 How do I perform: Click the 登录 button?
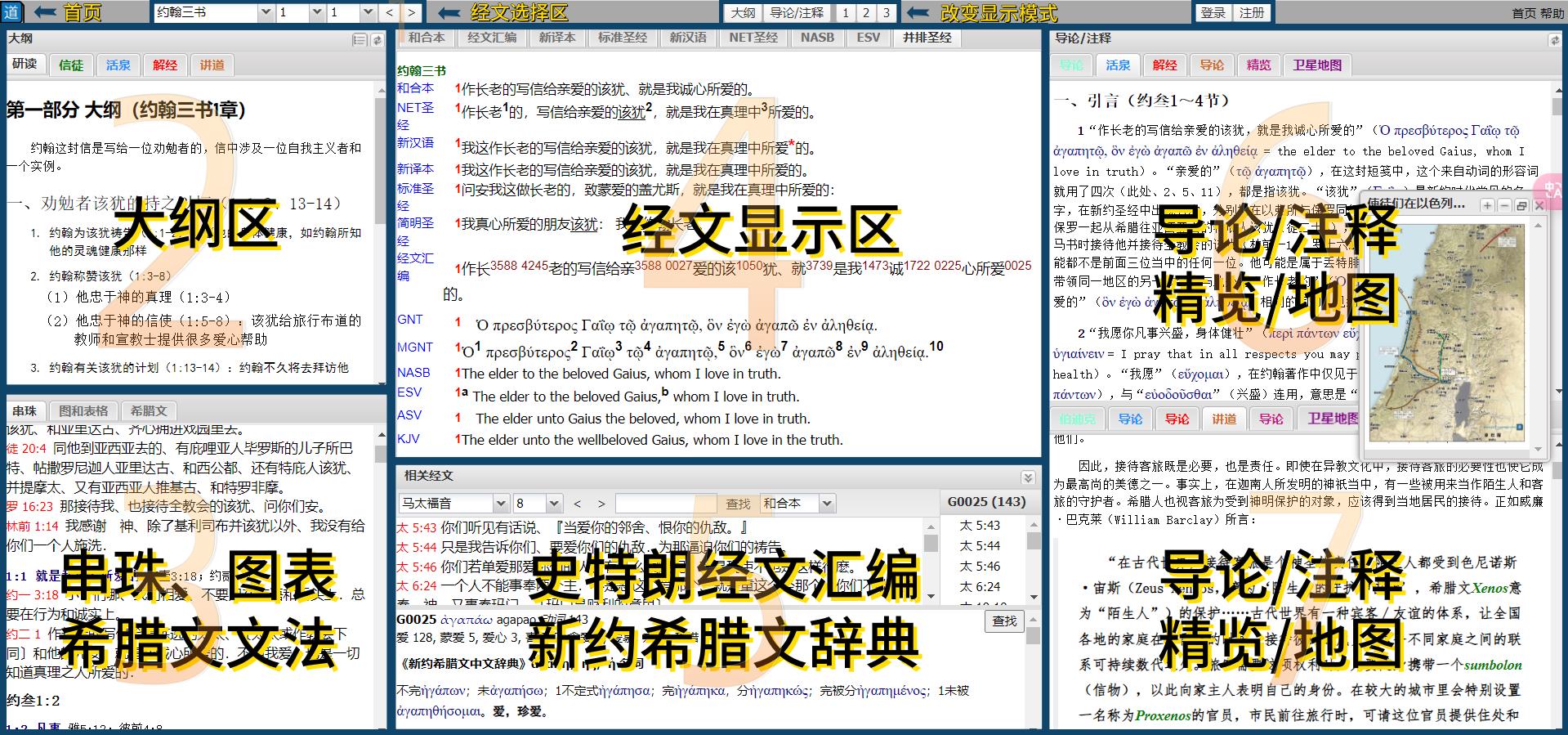[1213, 13]
